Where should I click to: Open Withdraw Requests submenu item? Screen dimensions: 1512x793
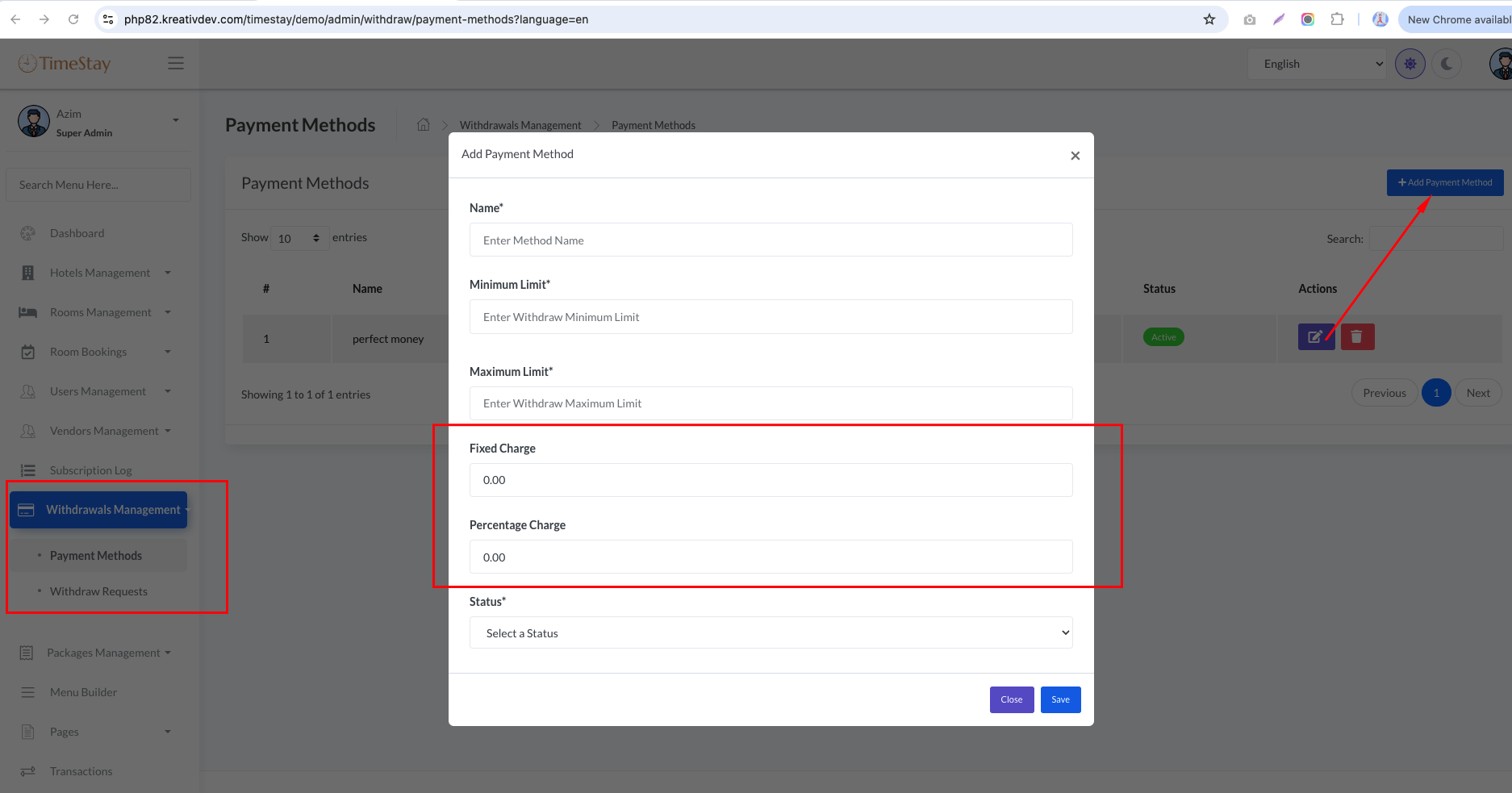tap(98, 591)
